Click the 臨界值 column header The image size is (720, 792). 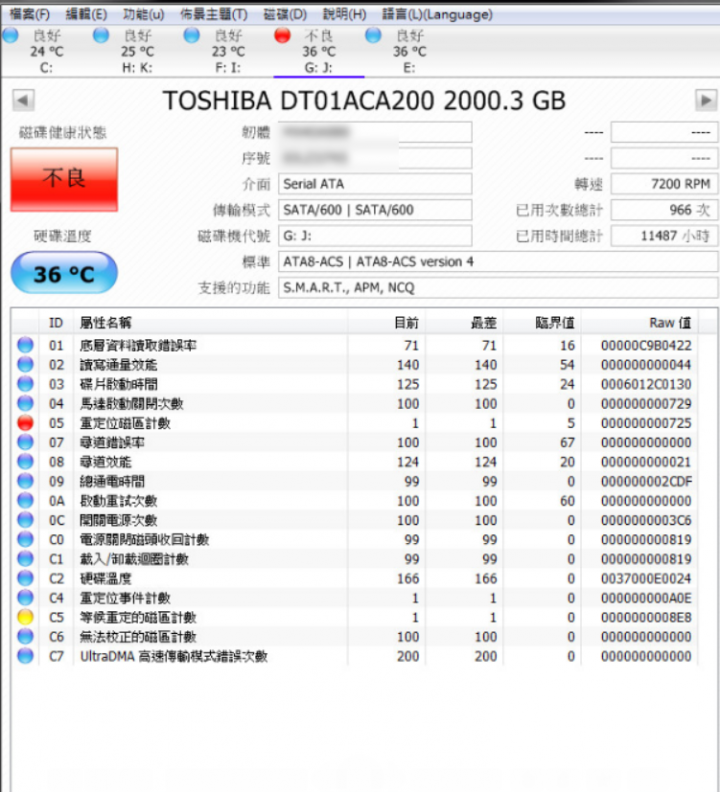tap(542, 323)
